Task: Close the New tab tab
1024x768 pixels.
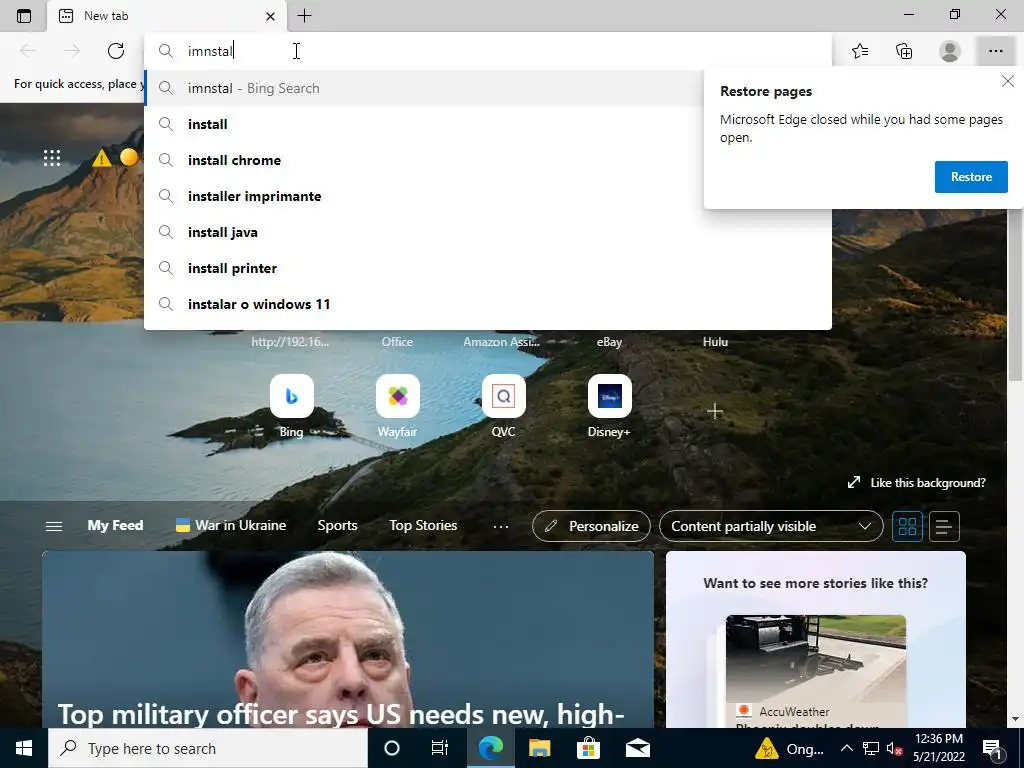Action: click(x=270, y=16)
